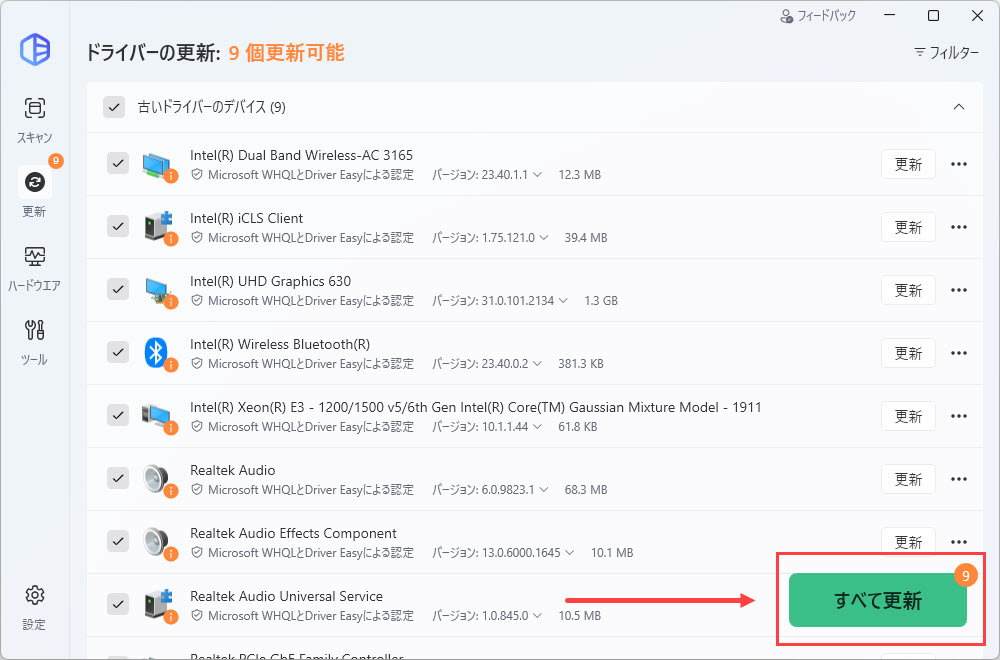Update the Realtek Audio driver
Screen dimensions: 1000x660
[x=908, y=479]
